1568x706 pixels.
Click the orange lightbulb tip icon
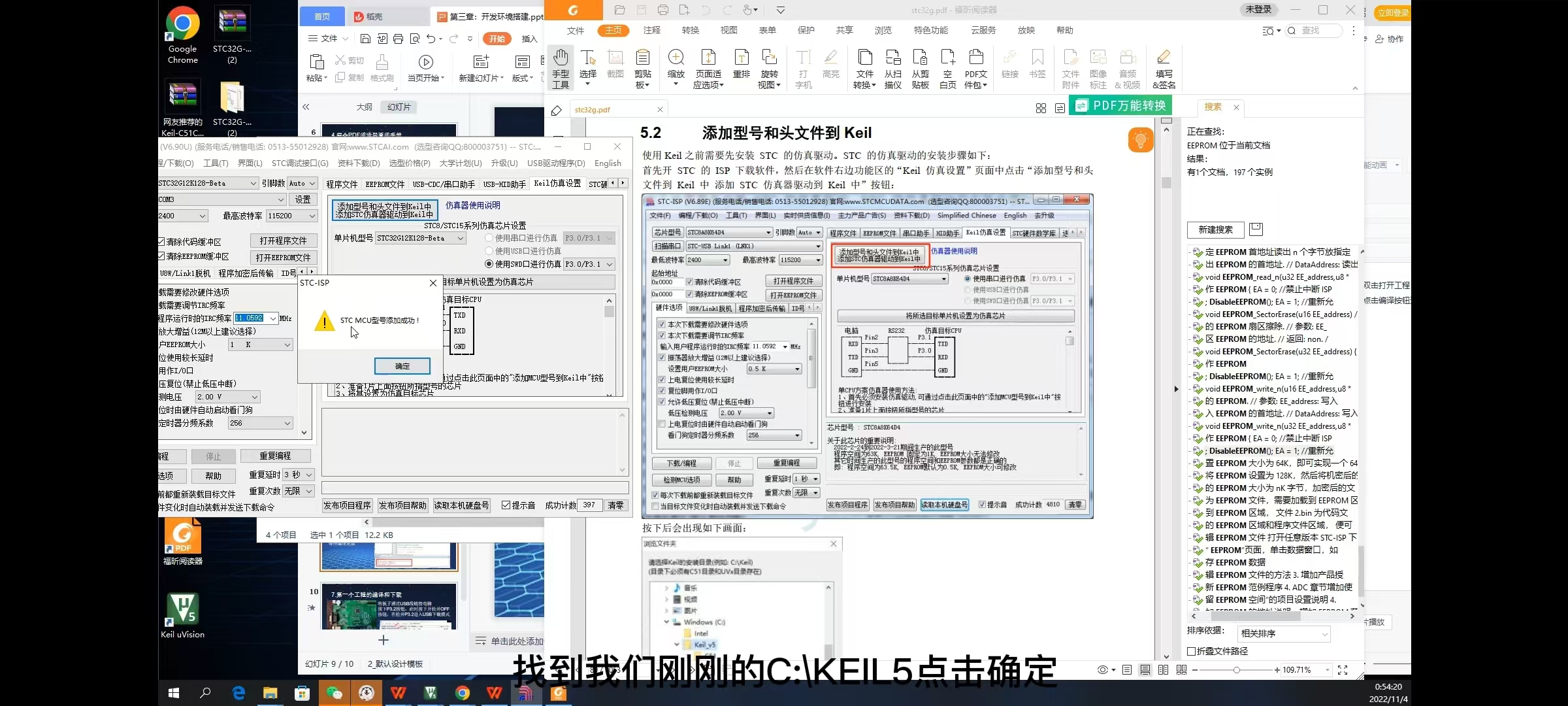pyautogui.click(x=1141, y=140)
